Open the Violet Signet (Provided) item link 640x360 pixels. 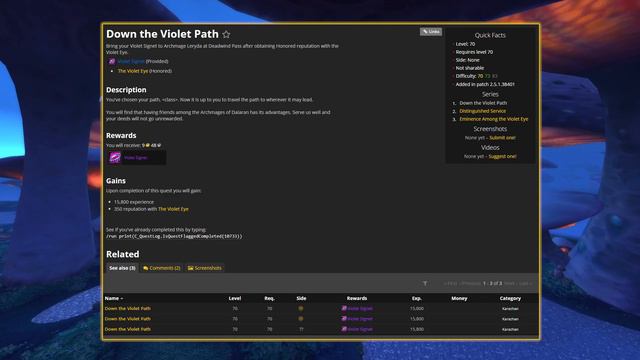click(x=131, y=61)
